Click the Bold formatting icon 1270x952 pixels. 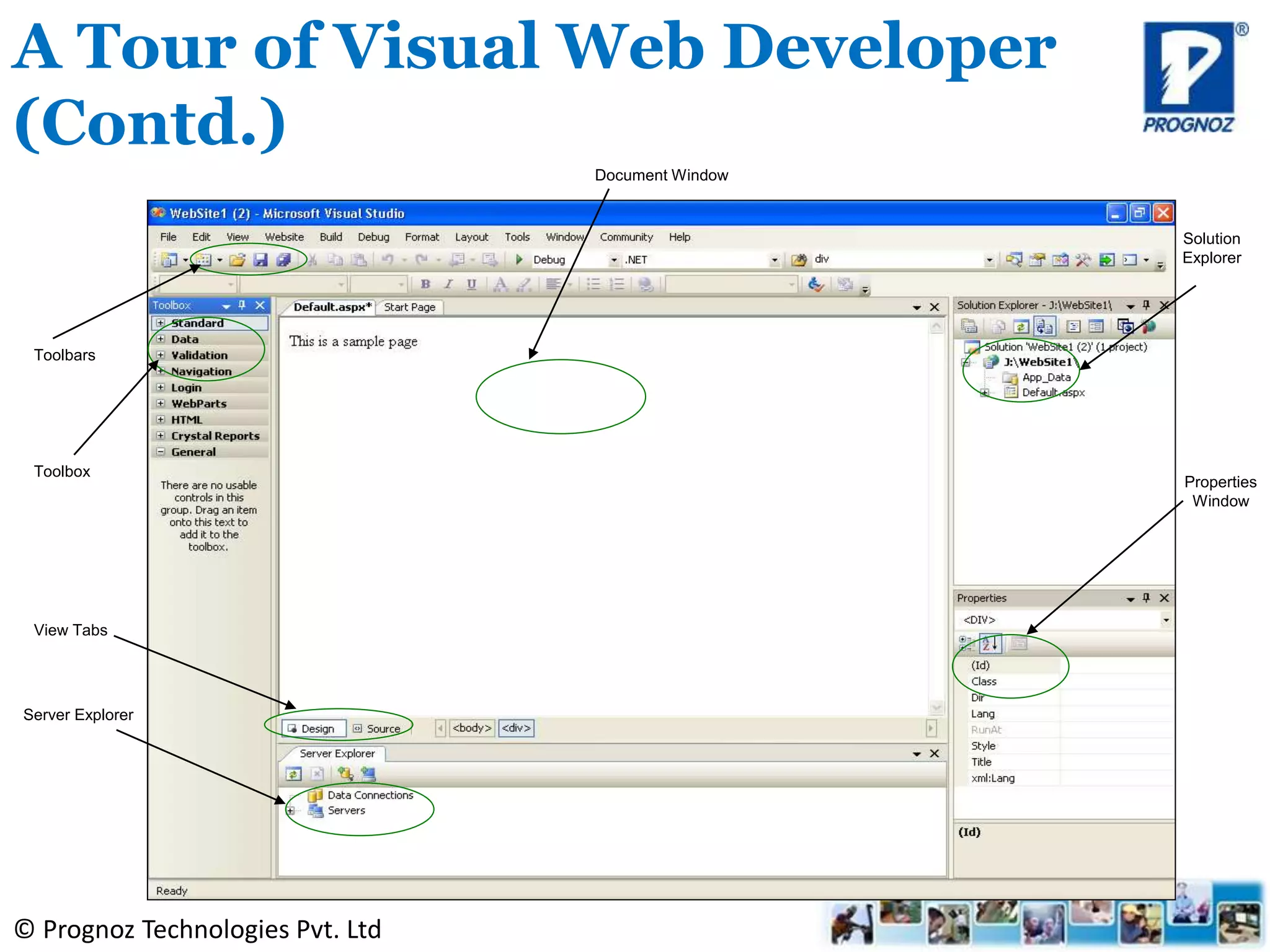[425, 284]
